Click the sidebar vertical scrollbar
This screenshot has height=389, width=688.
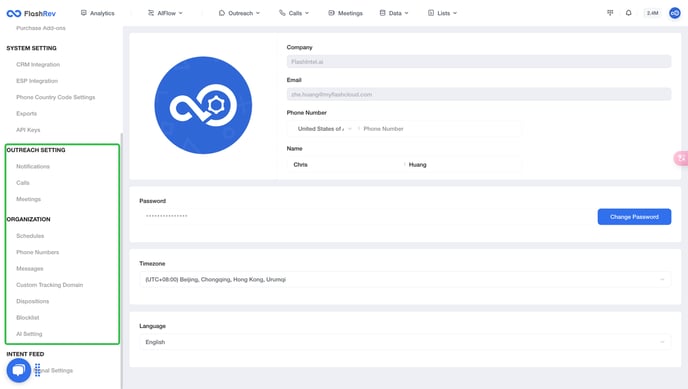click(x=122, y=261)
